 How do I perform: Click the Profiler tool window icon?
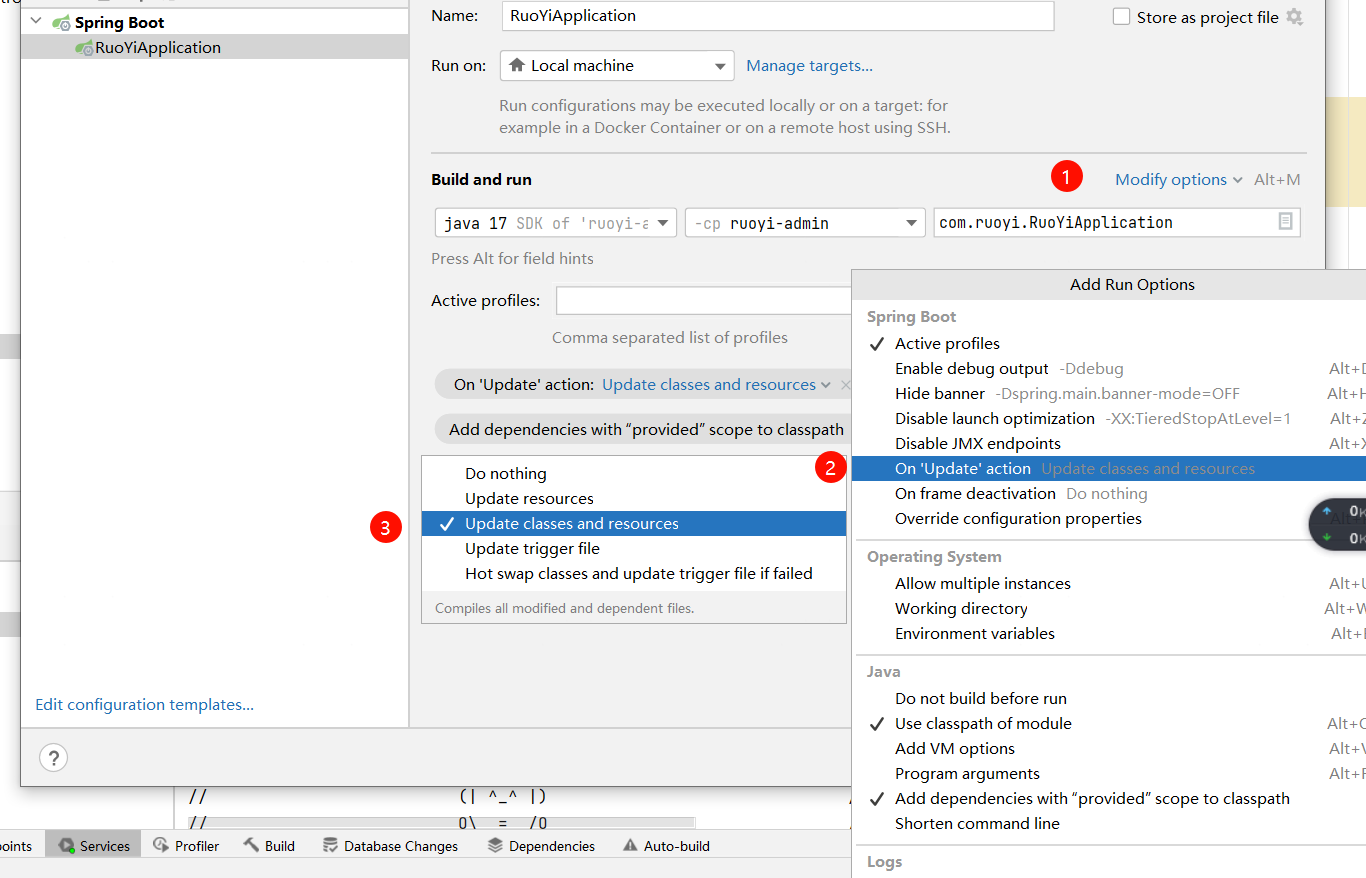(x=161, y=846)
